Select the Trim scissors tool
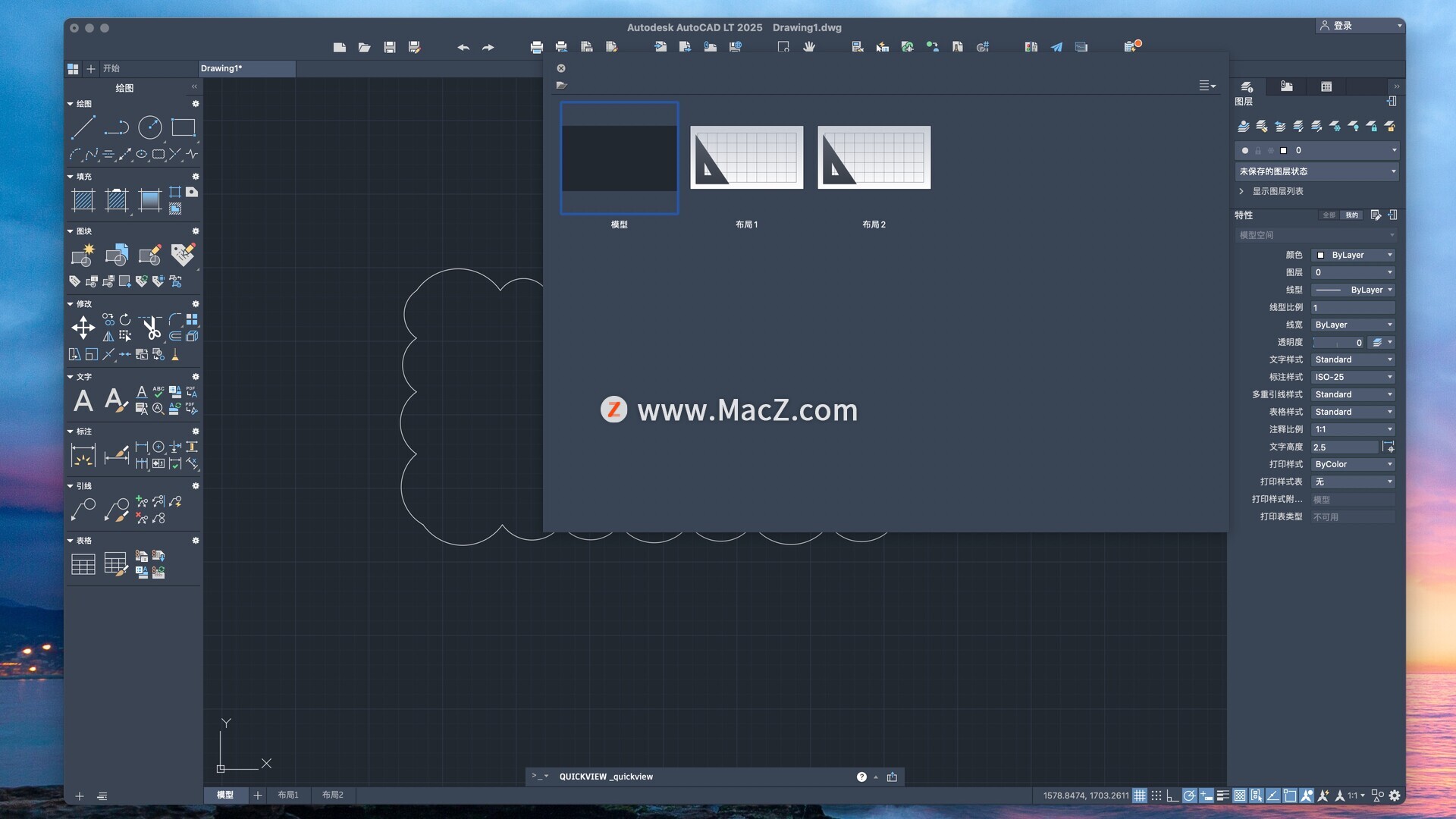Viewport: 1456px width, 819px height. (151, 328)
